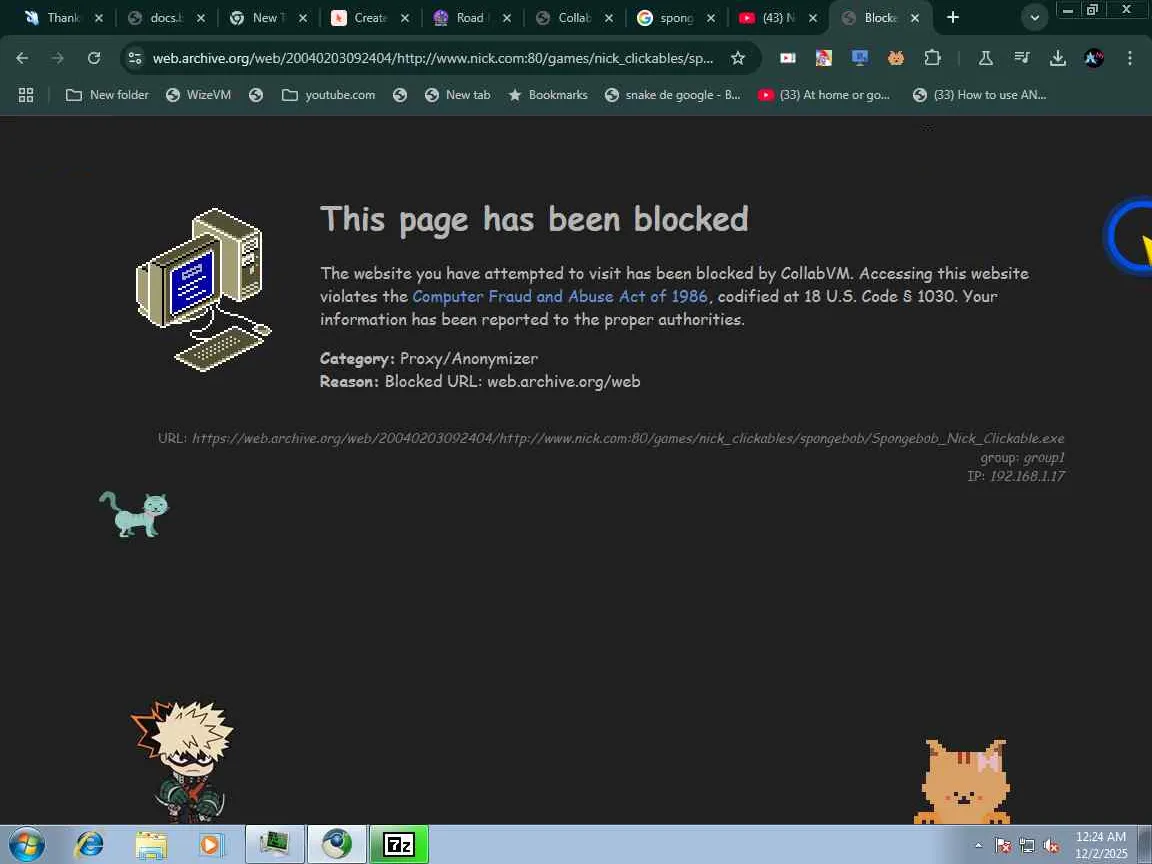
Task: Click the pixel computer illustration
Action: 204,289
